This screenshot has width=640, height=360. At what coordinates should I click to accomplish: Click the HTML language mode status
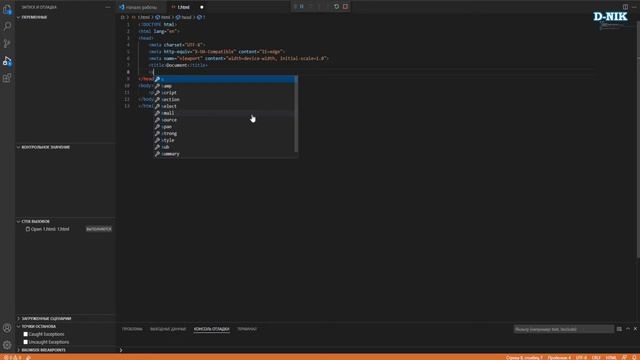(611, 358)
